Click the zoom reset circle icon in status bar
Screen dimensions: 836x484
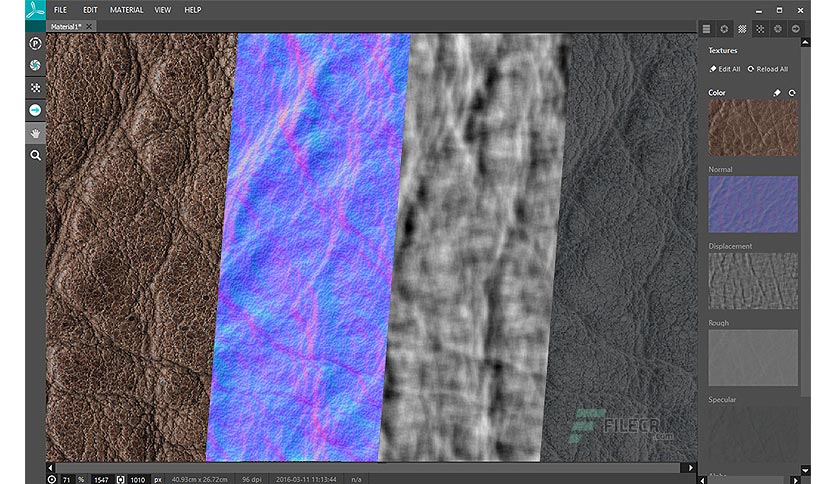[52, 479]
